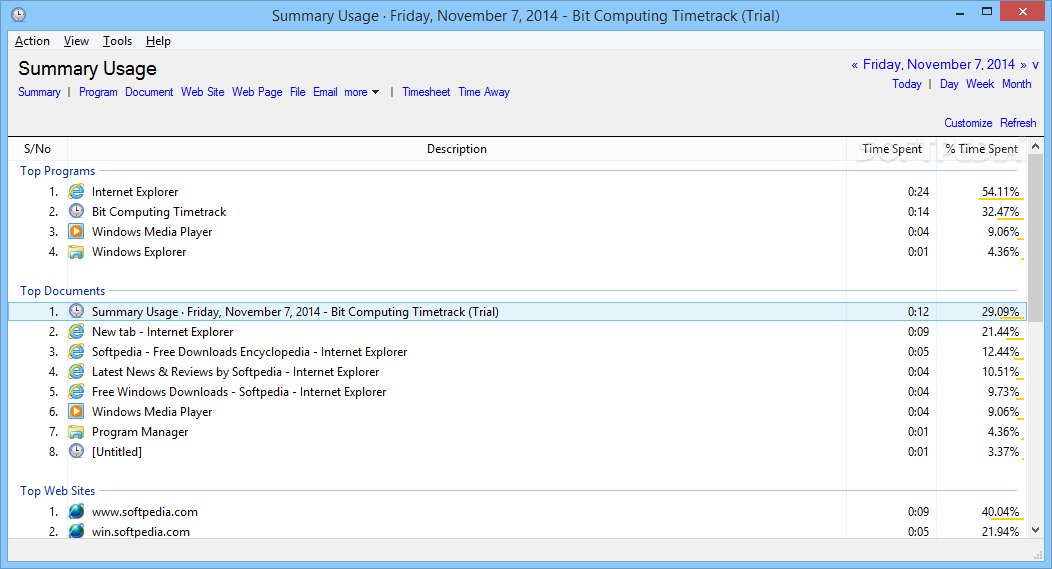This screenshot has height=569, width=1052.
Task: Click clock icon beside Summary Usage document row
Action: click(76, 311)
